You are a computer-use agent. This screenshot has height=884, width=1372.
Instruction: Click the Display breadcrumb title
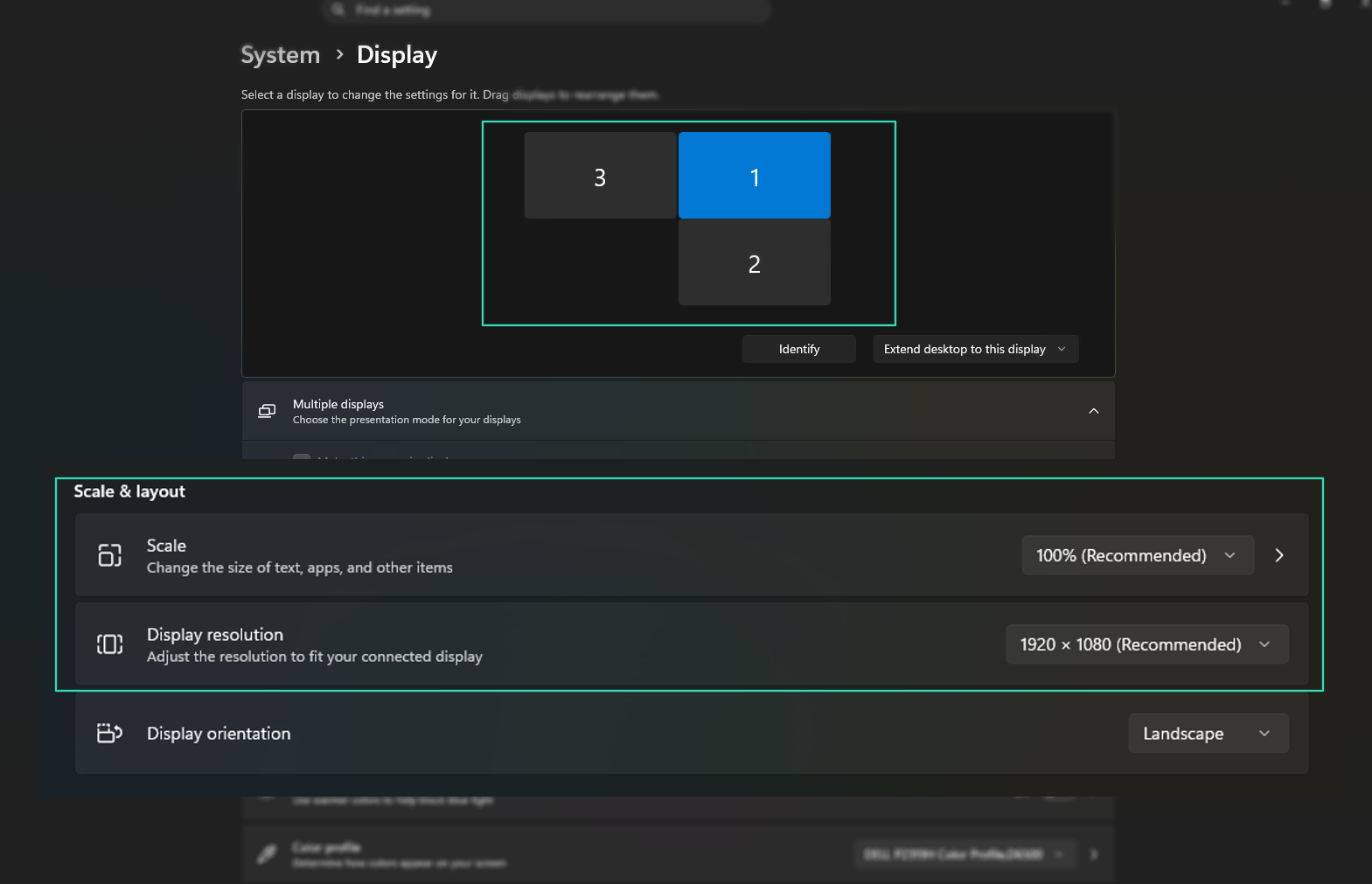397,55
